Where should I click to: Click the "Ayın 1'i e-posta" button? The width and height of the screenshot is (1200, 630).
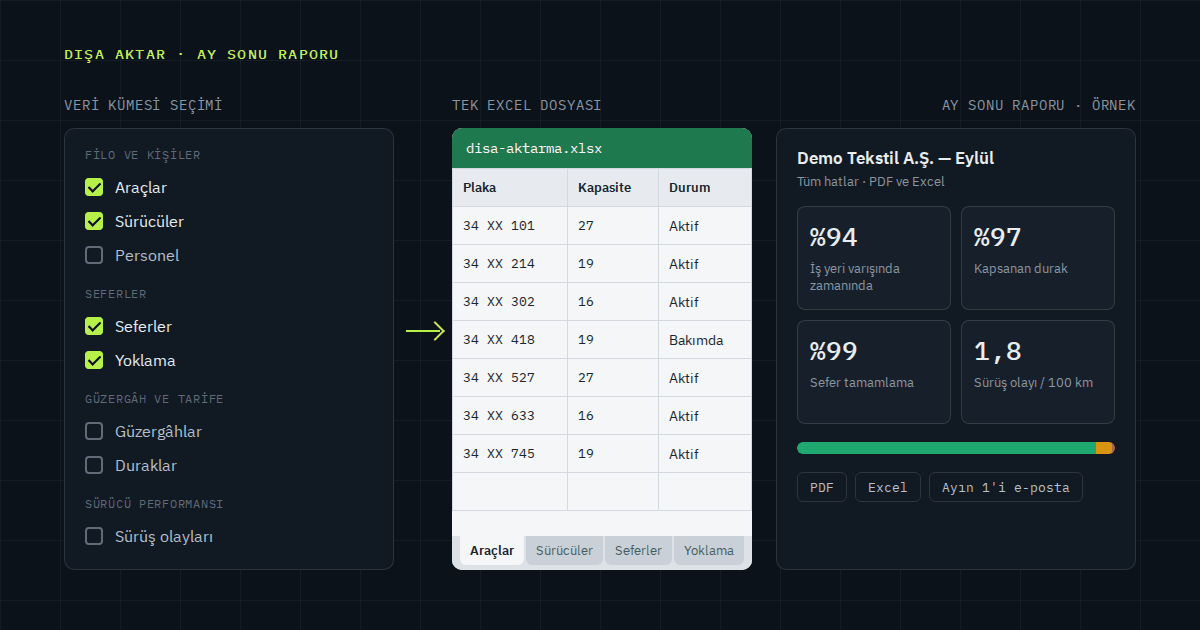click(1006, 488)
